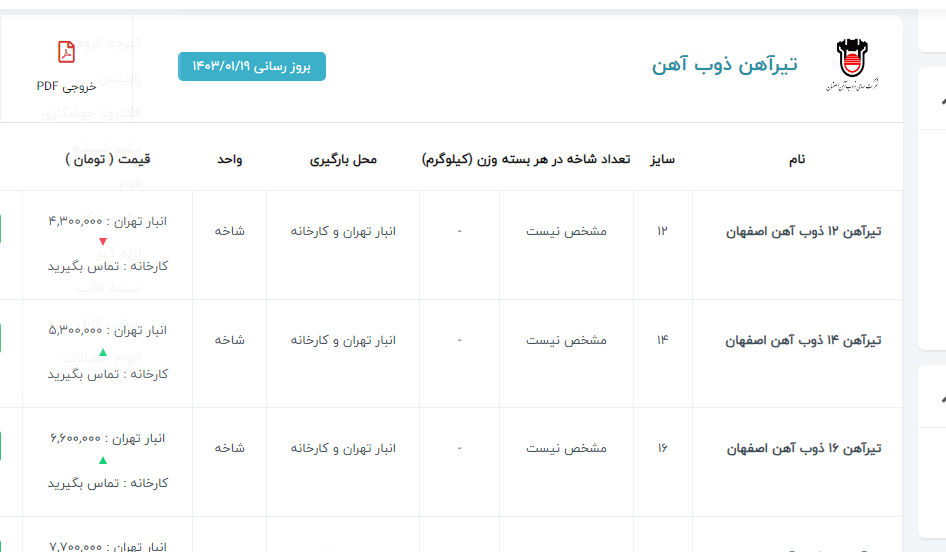Click green up arrow under 6,600,000 price
946x552 pixels.
102,460
